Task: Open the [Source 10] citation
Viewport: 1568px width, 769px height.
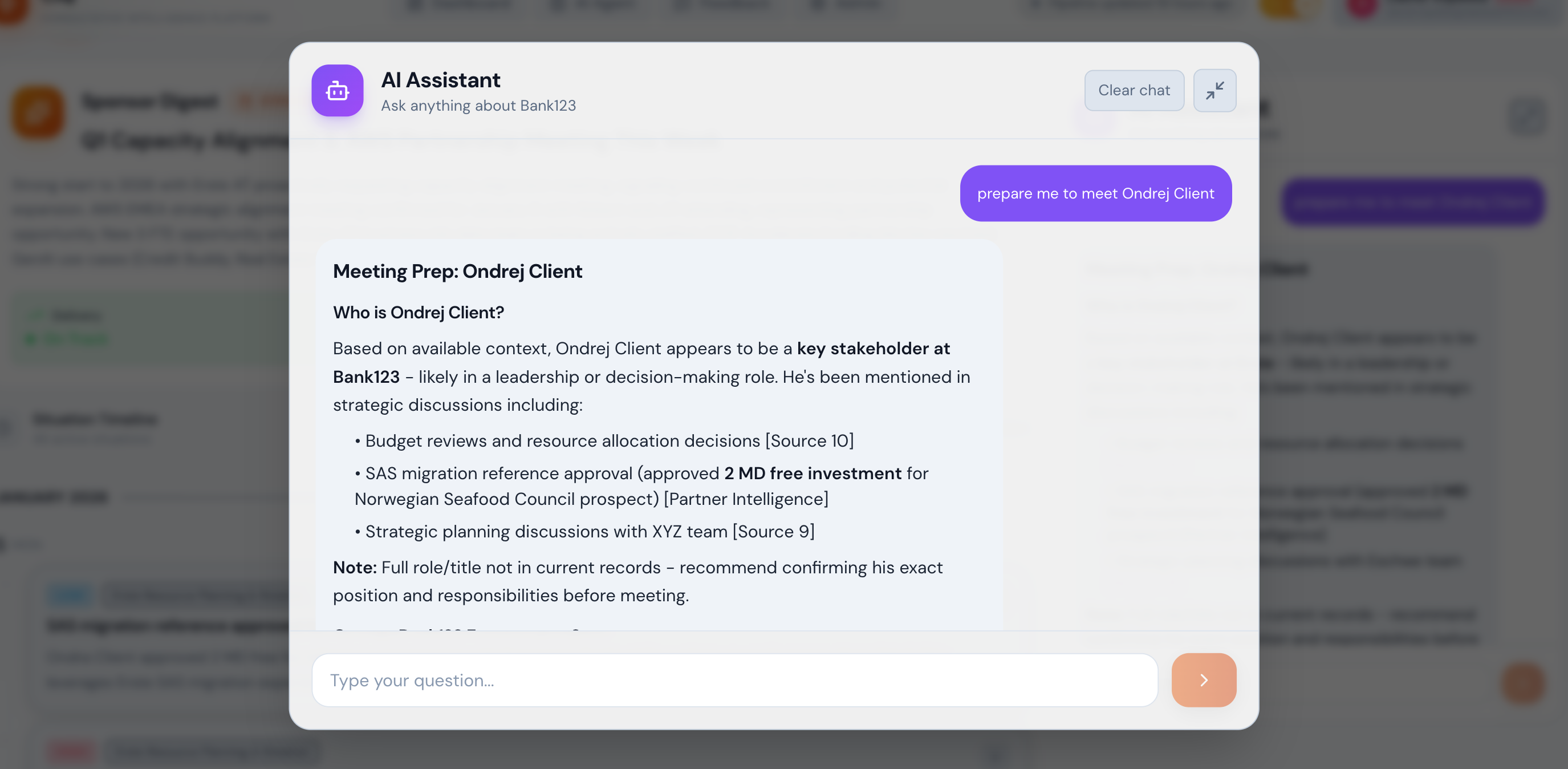Action: click(810, 441)
